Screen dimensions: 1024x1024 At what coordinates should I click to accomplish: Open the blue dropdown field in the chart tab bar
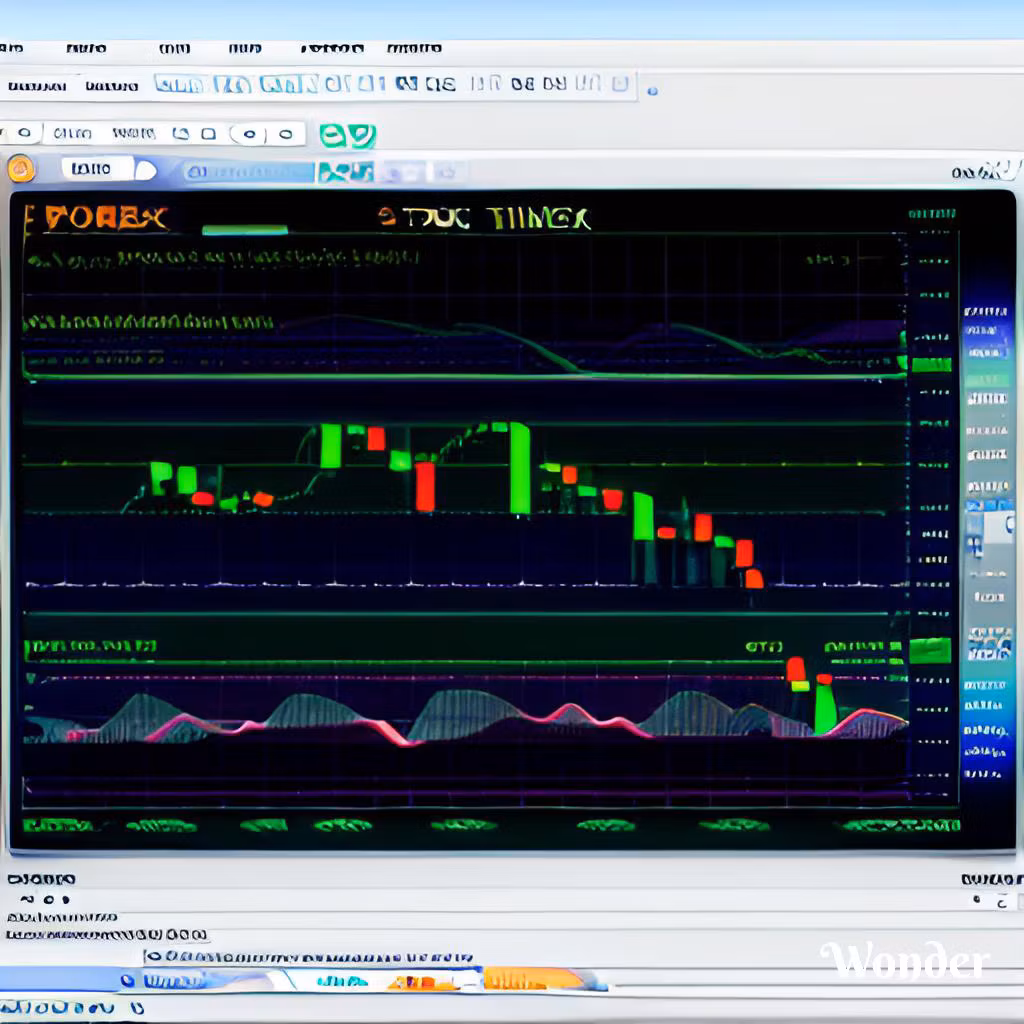click(x=250, y=172)
